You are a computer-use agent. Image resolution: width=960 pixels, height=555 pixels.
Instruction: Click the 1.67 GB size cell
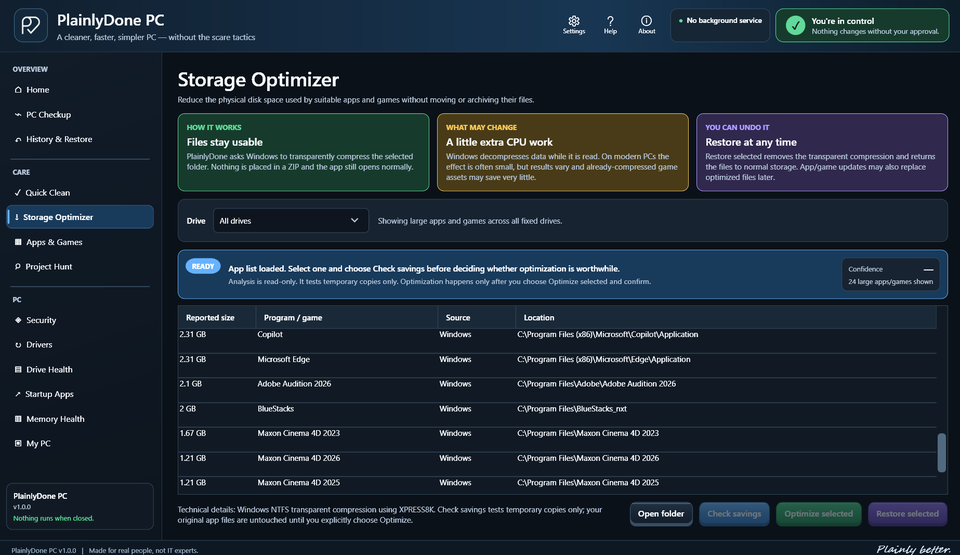[x=193, y=433]
